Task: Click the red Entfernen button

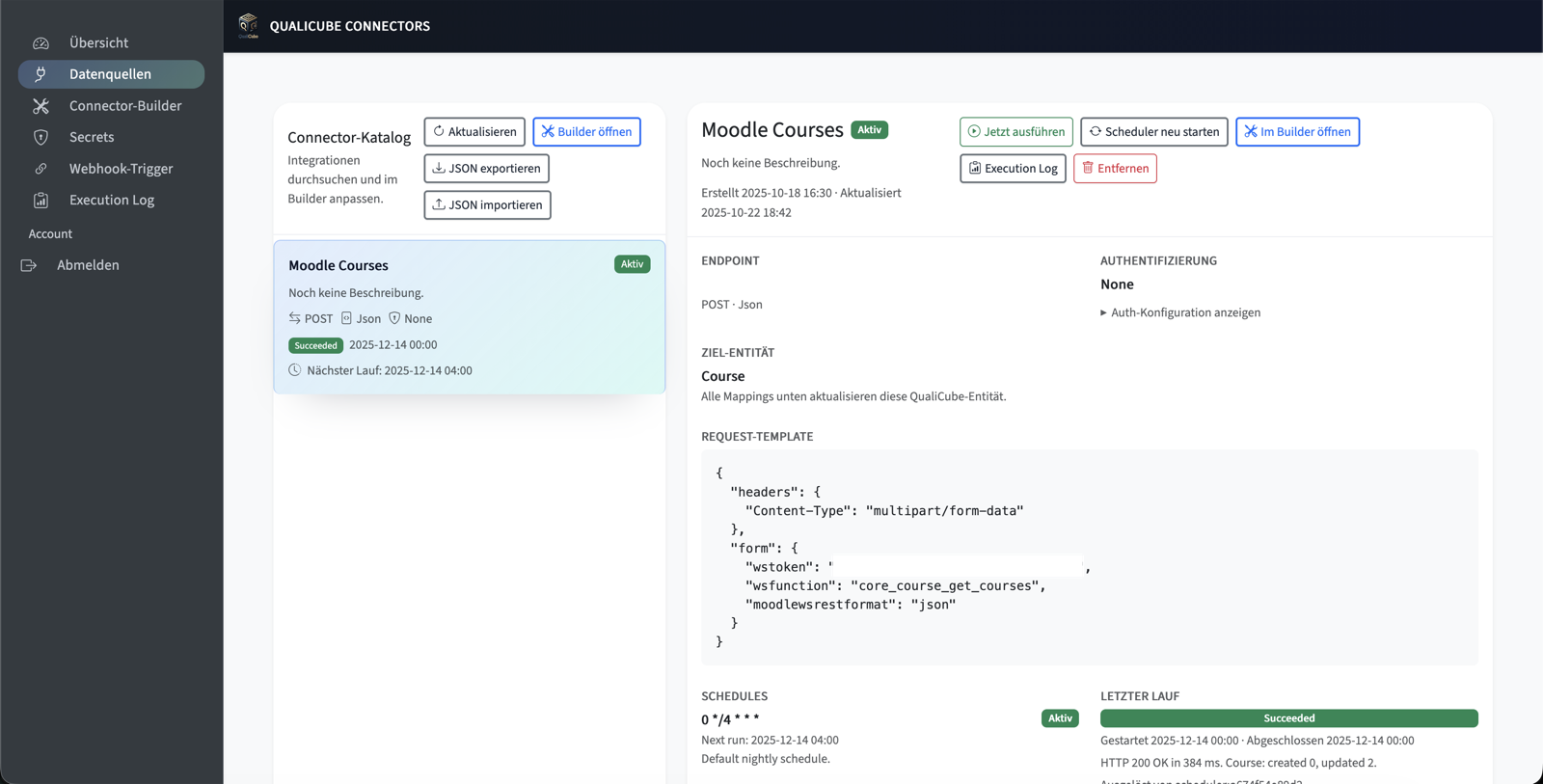Action: tap(1115, 169)
